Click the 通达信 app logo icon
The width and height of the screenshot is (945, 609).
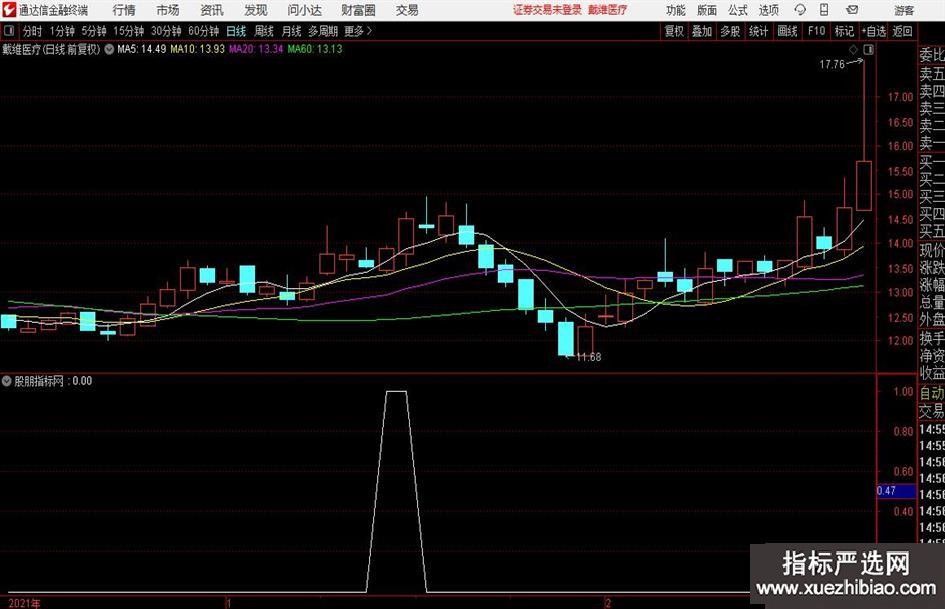click(9, 10)
